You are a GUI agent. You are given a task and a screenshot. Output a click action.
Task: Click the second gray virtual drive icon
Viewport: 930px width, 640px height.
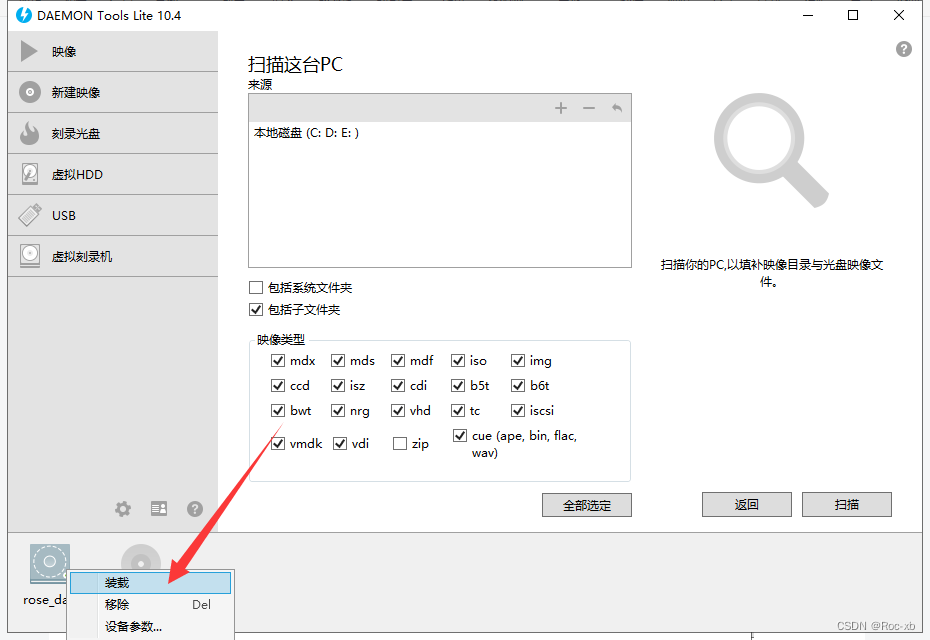pyautogui.click(x=141, y=558)
